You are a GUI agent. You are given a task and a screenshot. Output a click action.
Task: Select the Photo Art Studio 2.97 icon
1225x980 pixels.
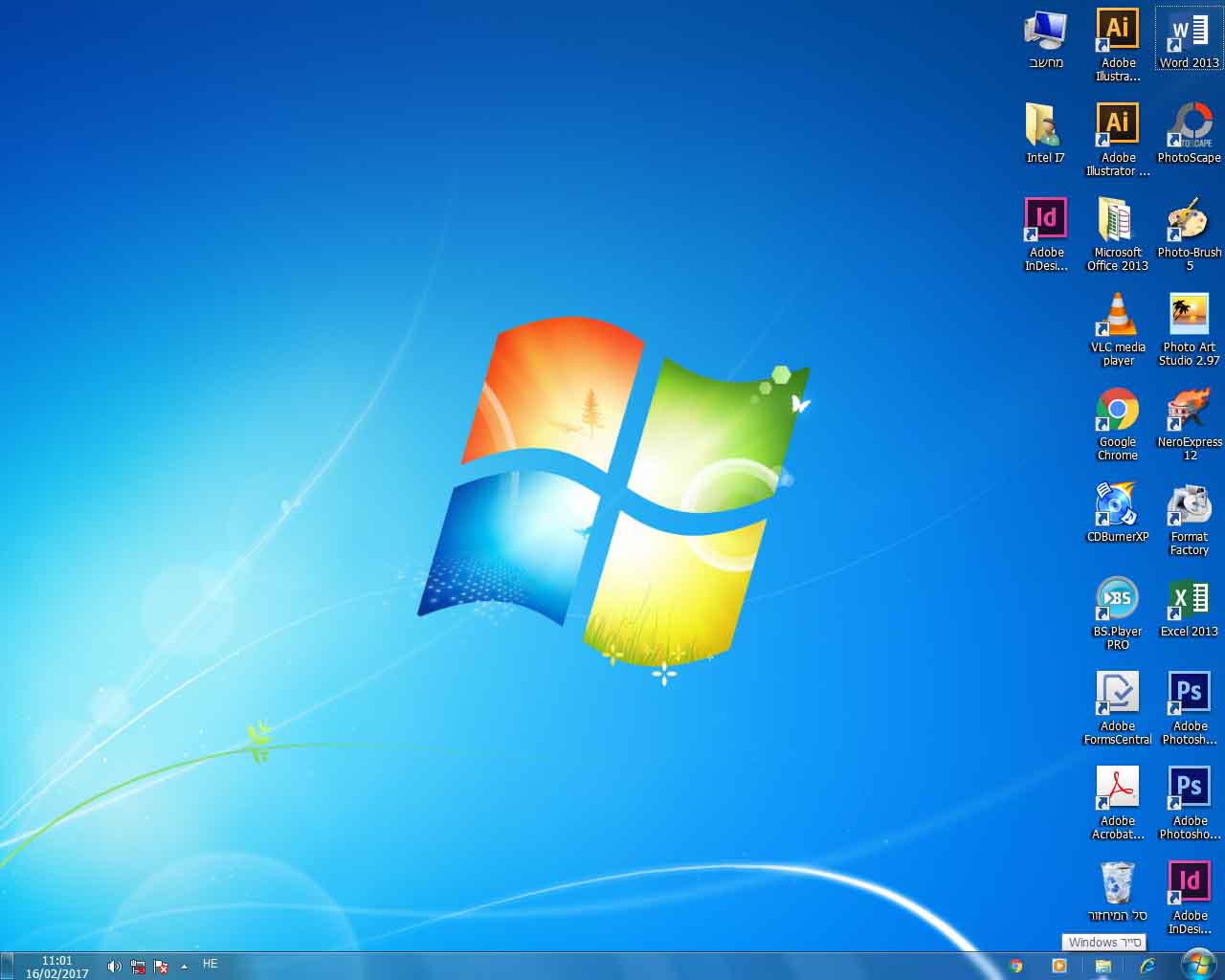1189,330
